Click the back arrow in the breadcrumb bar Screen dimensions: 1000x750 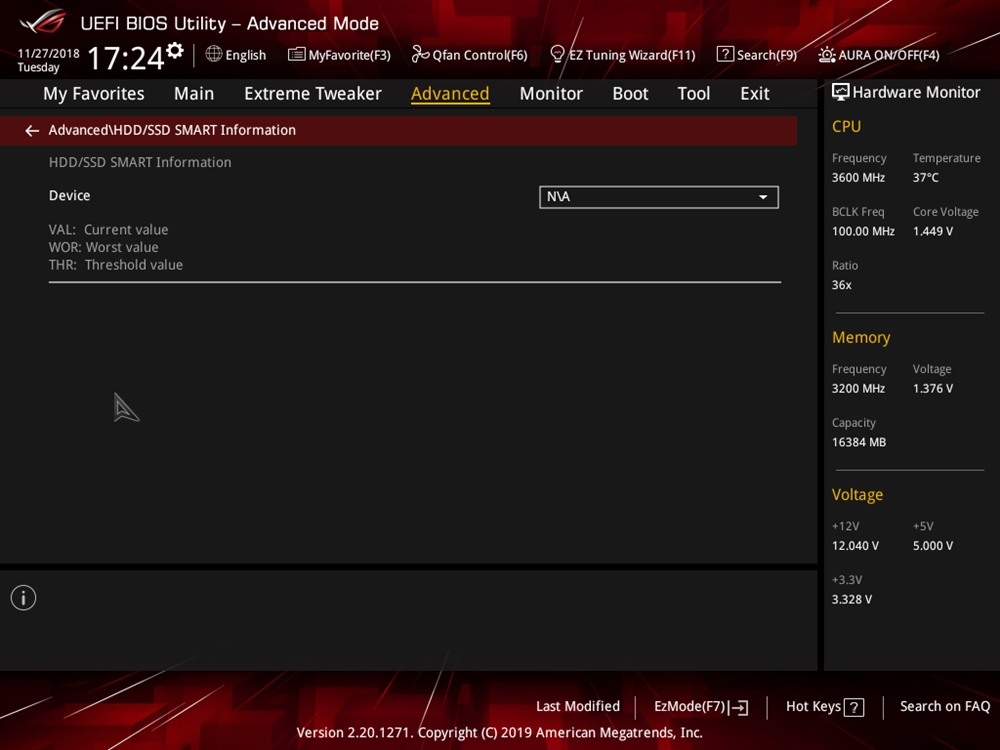point(32,131)
